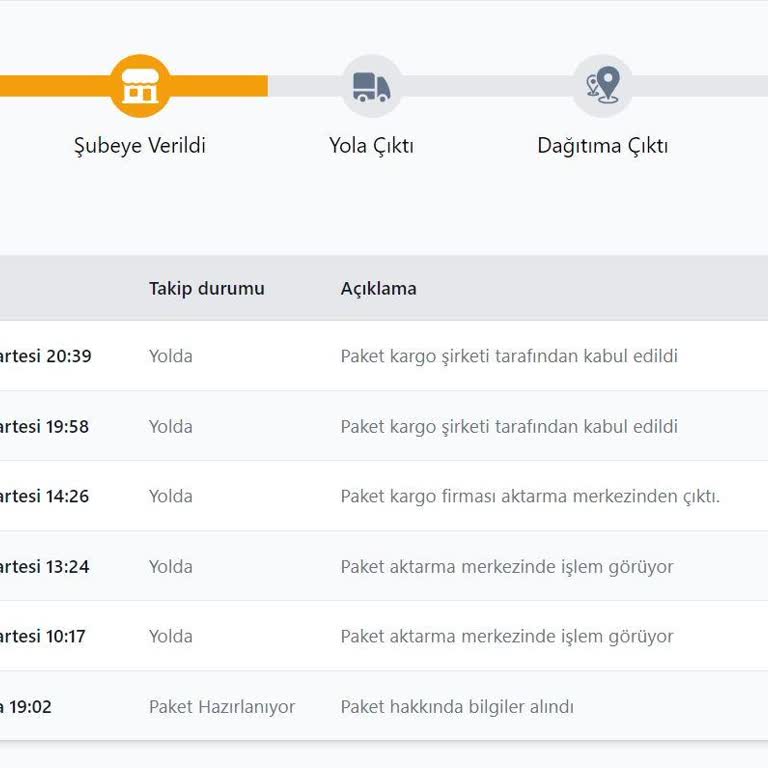Click the 13:24 row's işlem görüyor description

click(x=507, y=567)
